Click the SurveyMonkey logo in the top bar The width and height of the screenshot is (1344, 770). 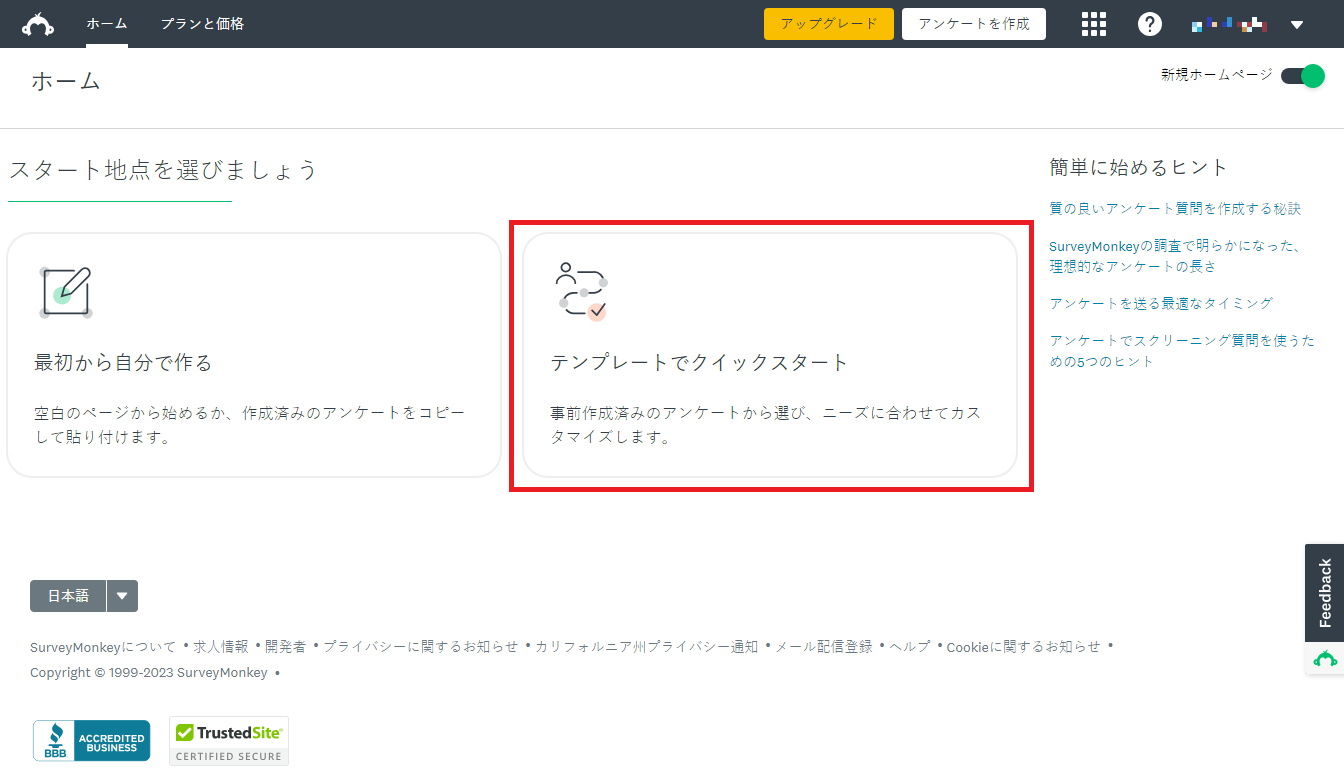click(39, 22)
